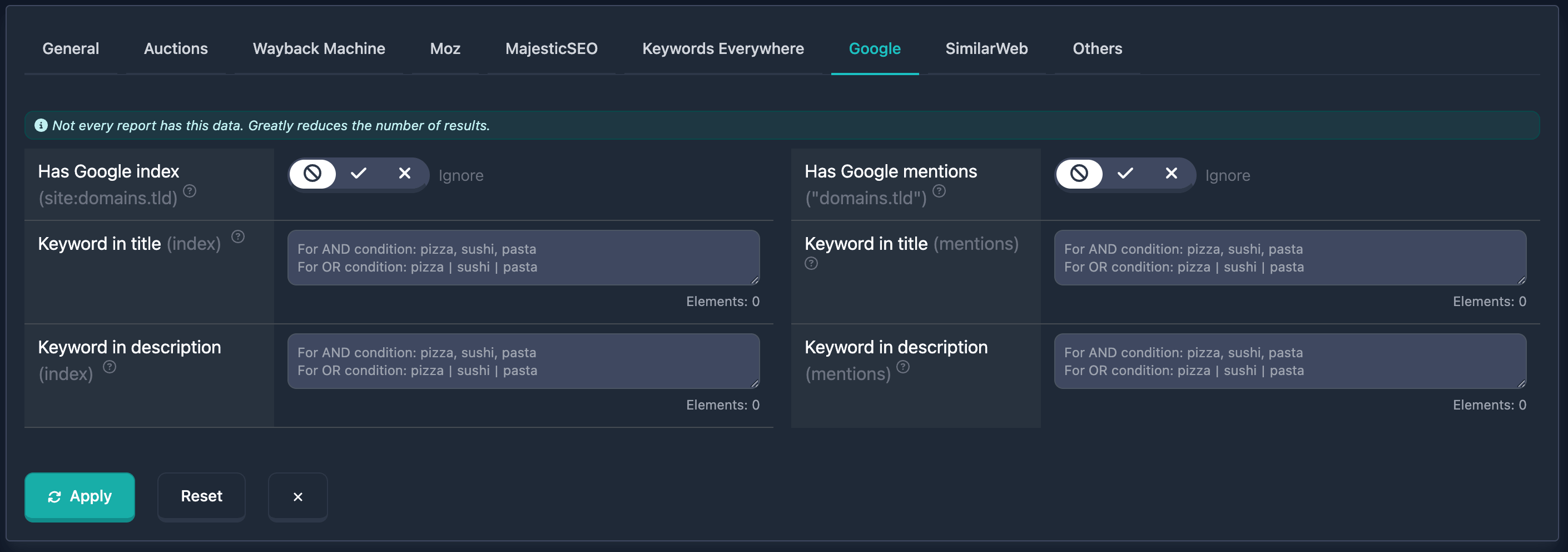1568x552 pixels.
Task: Set Has Google mentions to the ignore state
Action: 1079,174
